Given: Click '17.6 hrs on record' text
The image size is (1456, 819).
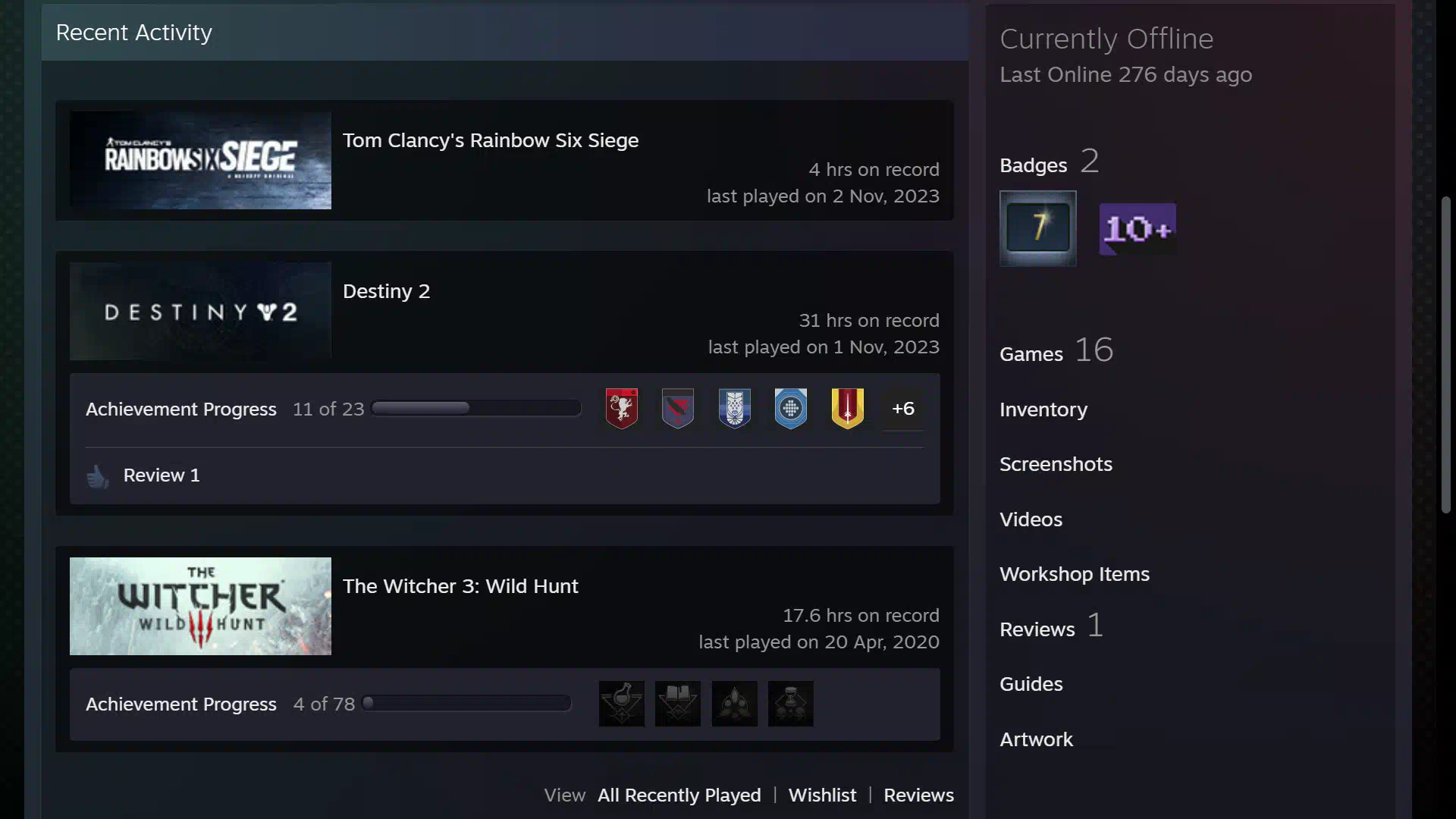Looking at the screenshot, I should [861, 616].
